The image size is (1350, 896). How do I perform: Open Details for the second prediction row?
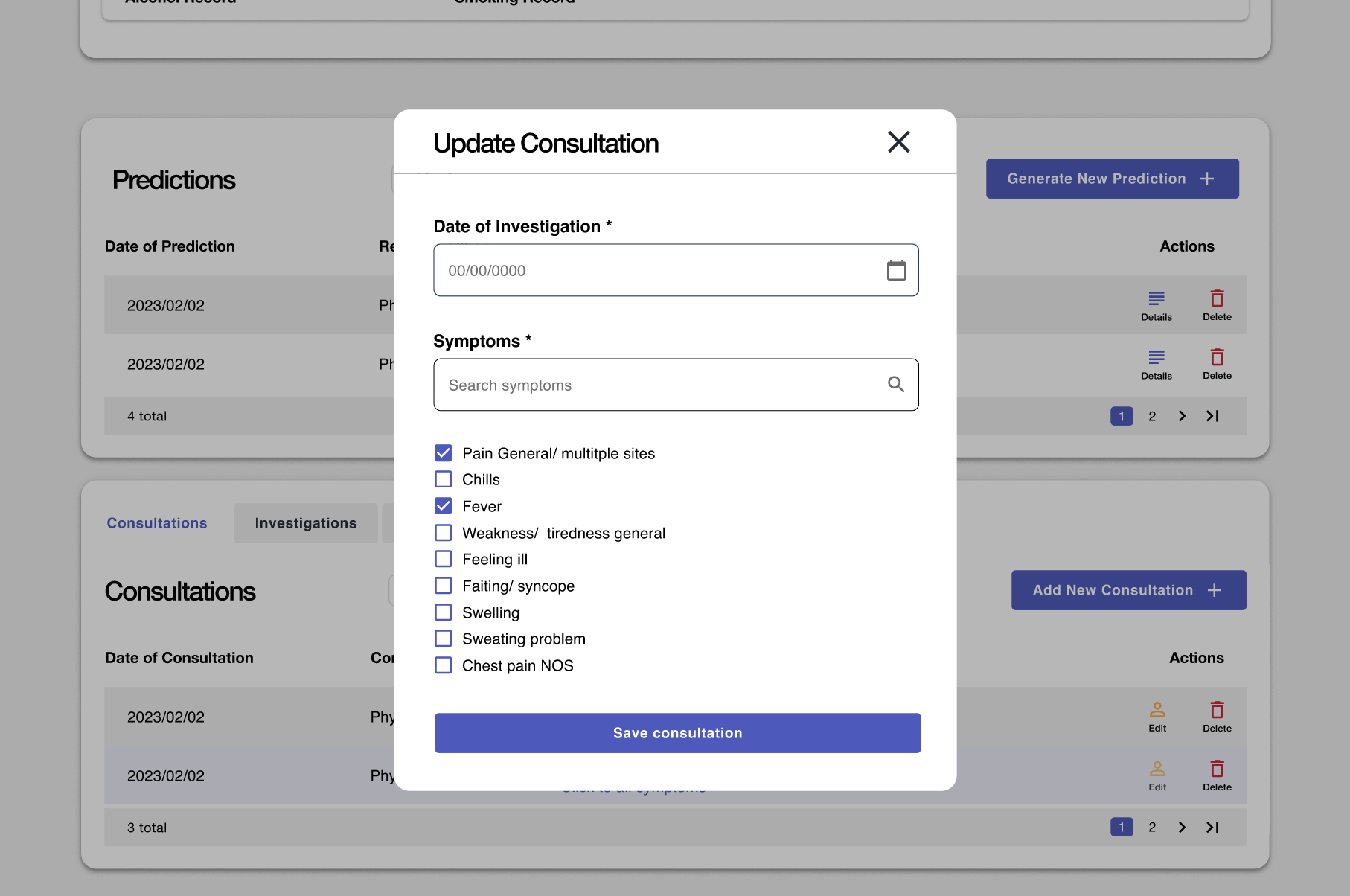click(1156, 363)
